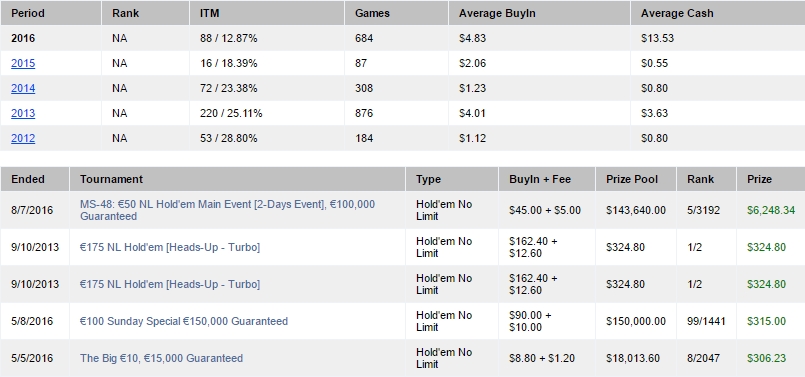Sort by the Prize column header
Viewport: 805px width, 377px height.
point(759,179)
